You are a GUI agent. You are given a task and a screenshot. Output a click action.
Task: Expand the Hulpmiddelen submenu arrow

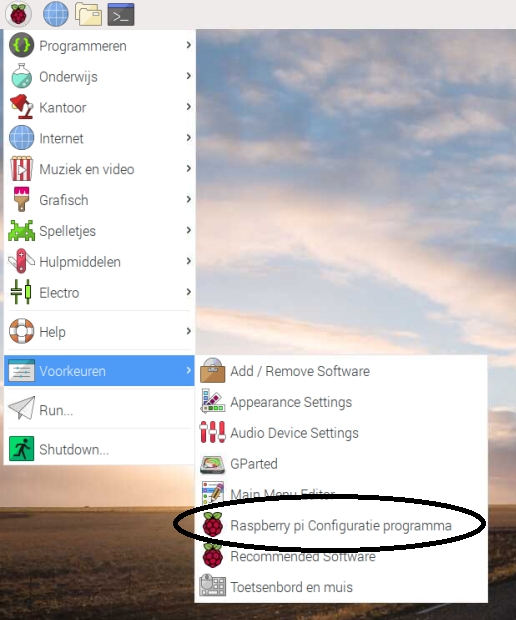tap(189, 261)
